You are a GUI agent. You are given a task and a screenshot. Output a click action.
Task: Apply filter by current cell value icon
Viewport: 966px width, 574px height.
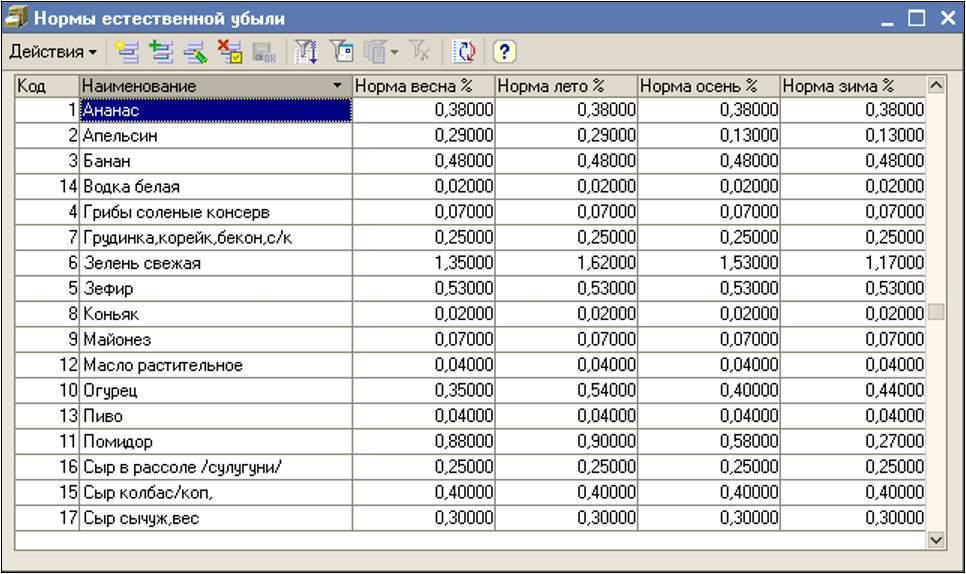[x=341, y=50]
